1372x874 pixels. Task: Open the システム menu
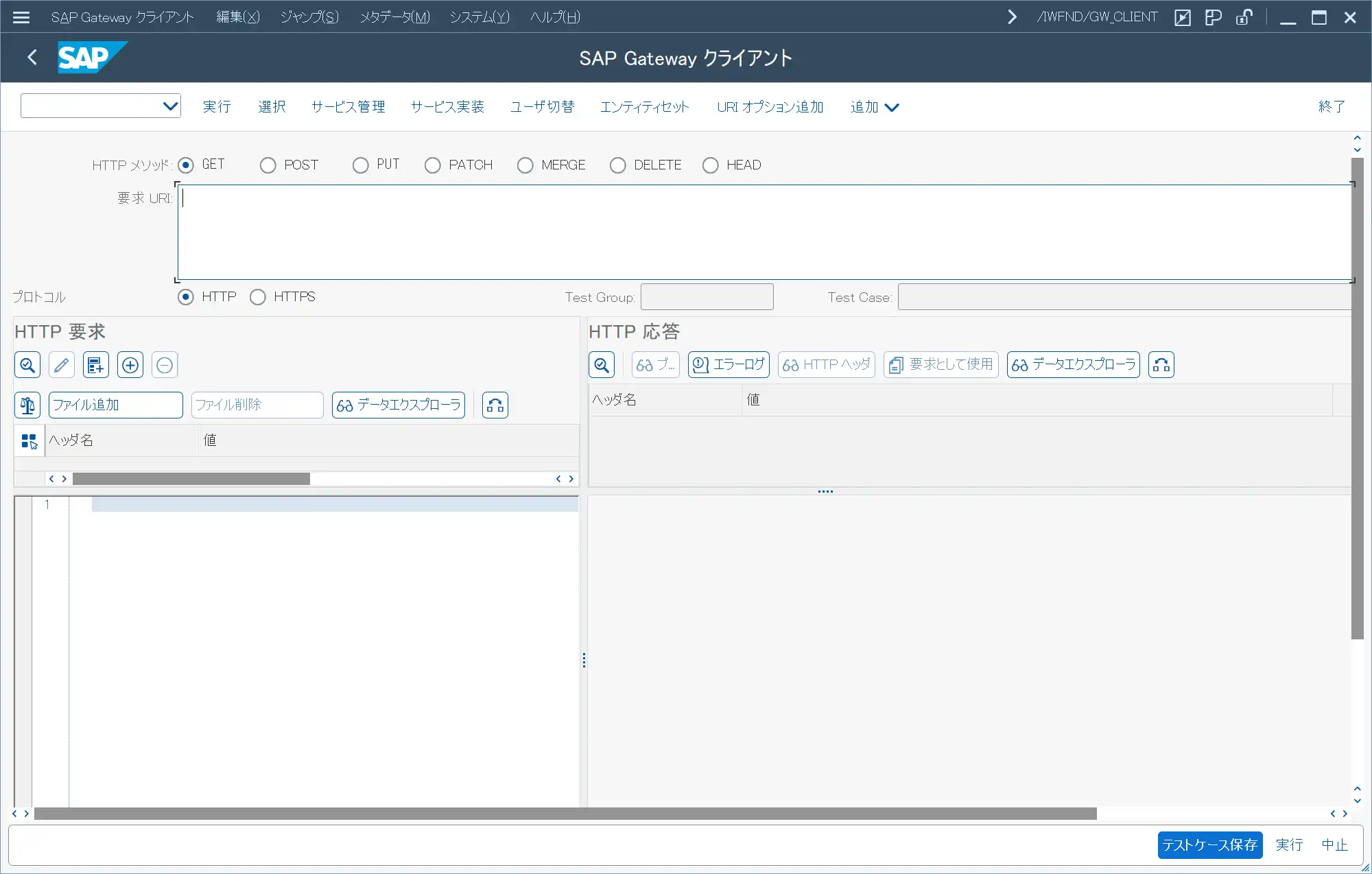(x=480, y=16)
